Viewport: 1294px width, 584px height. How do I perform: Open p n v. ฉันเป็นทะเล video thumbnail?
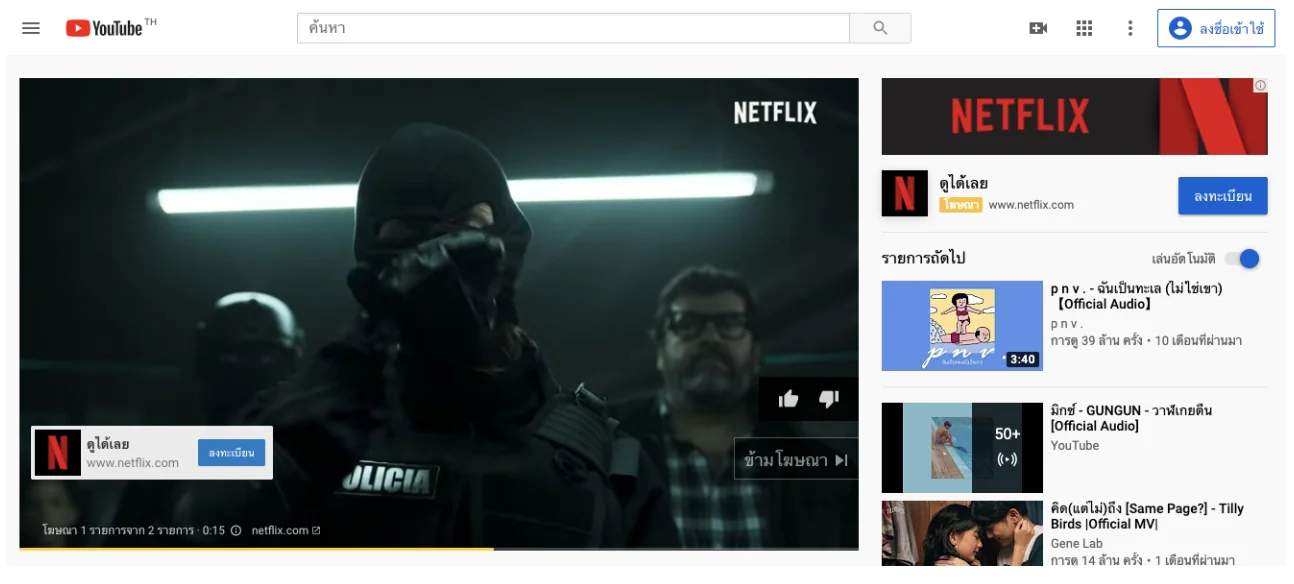(962, 326)
